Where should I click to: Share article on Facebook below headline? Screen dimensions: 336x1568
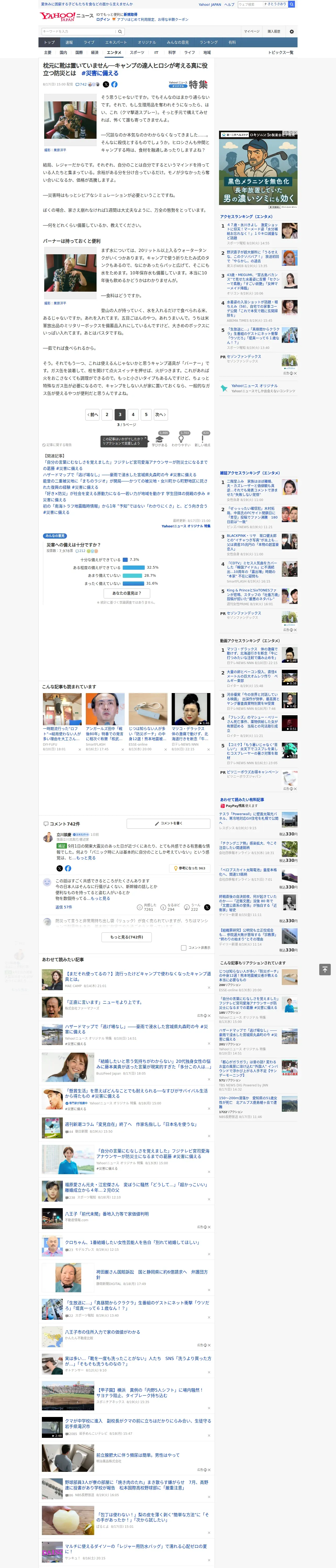coord(114,85)
